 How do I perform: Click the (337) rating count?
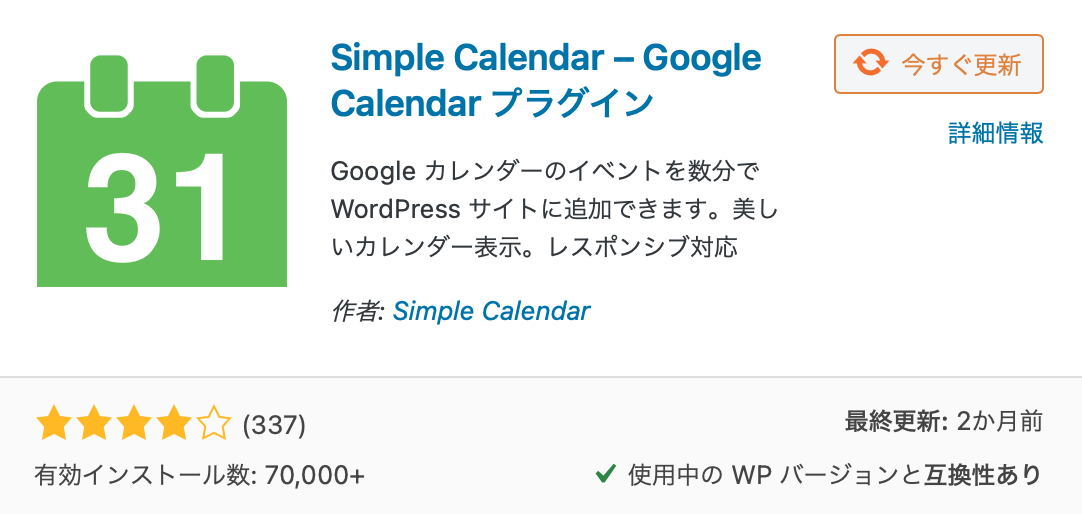click(x=274, y=426)
